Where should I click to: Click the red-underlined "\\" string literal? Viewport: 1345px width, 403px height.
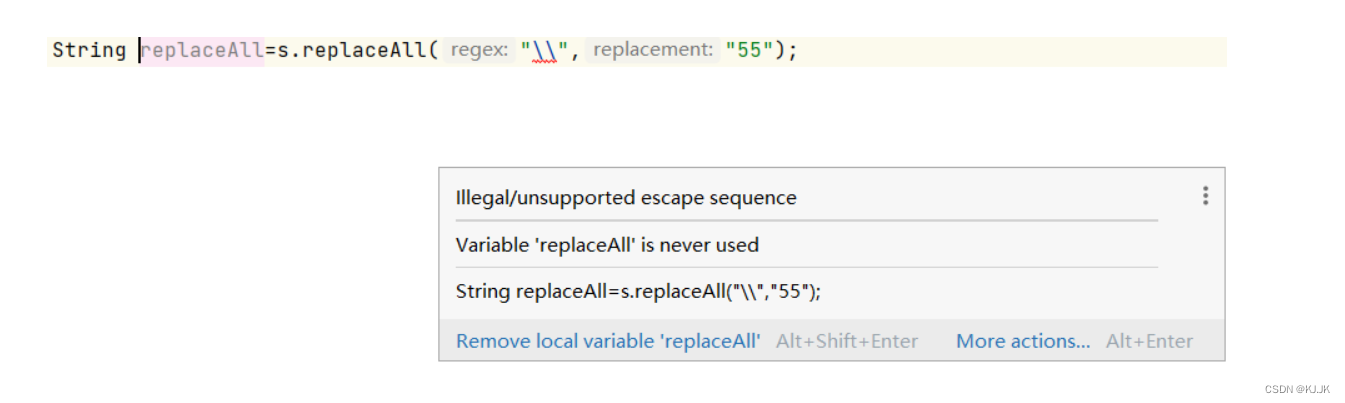[544, 50]
